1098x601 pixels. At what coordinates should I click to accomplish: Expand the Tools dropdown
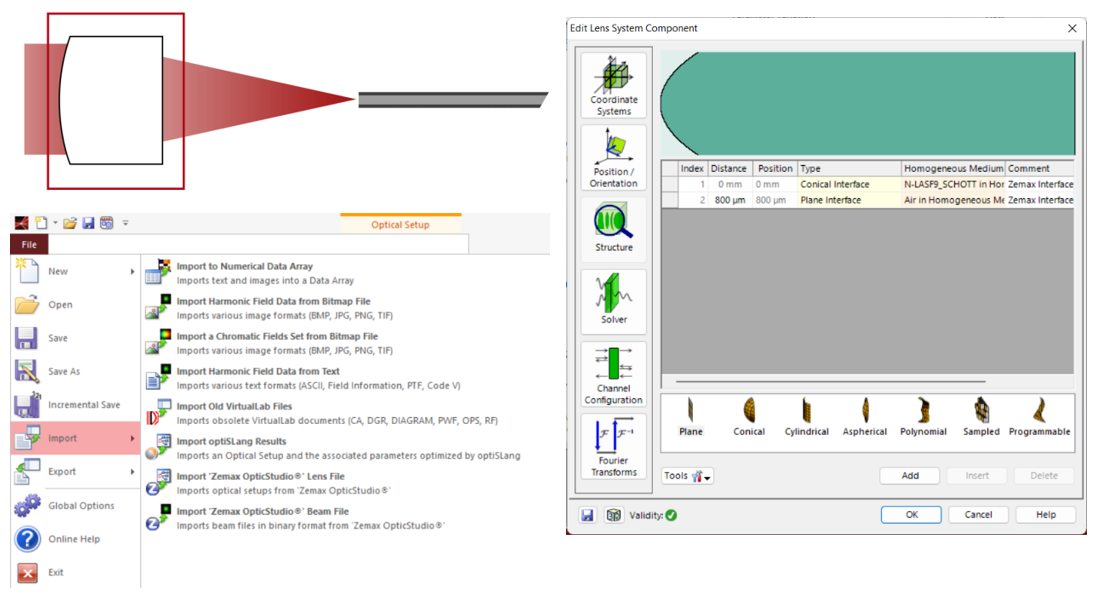click(x=687, y=476)
